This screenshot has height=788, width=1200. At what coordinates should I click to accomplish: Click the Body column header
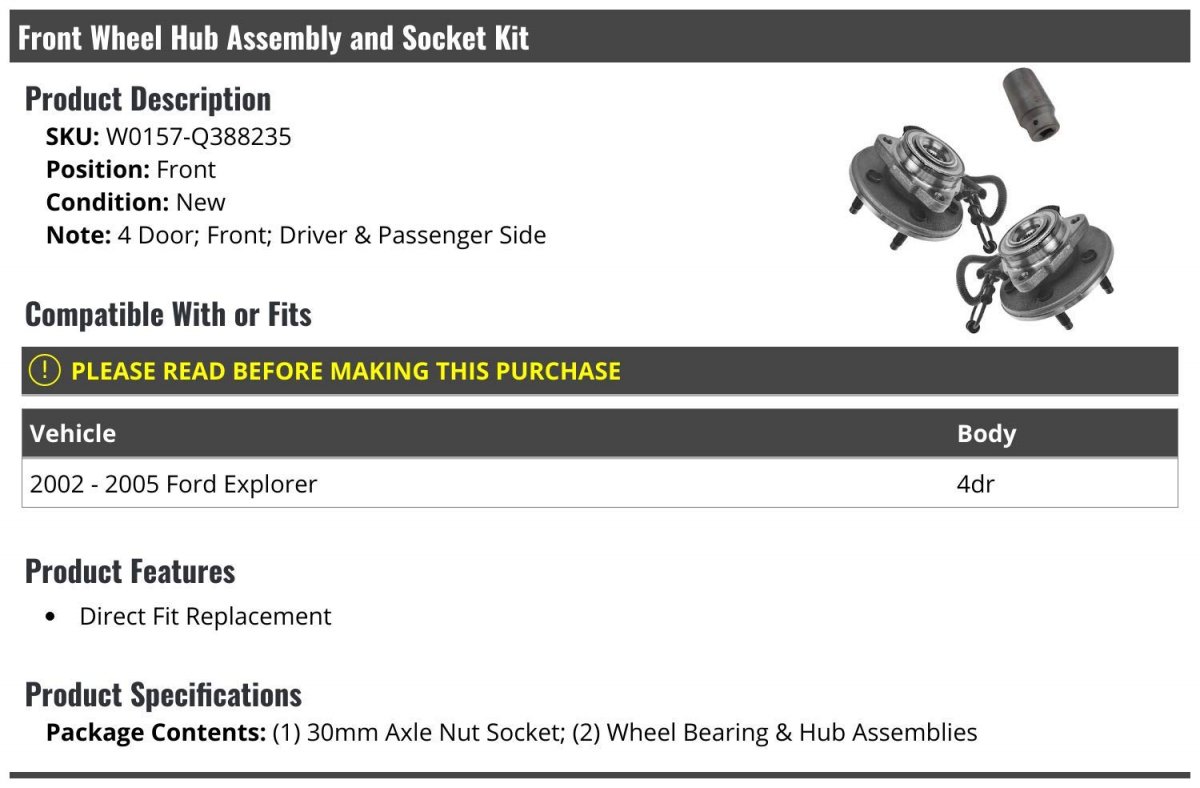pyautogui.click(x=986, y=434)
